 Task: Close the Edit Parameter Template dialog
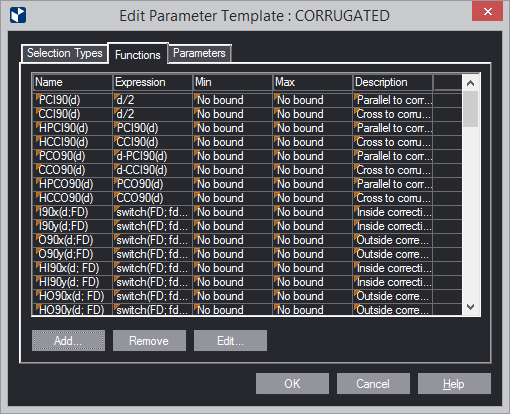pos(487,12)
